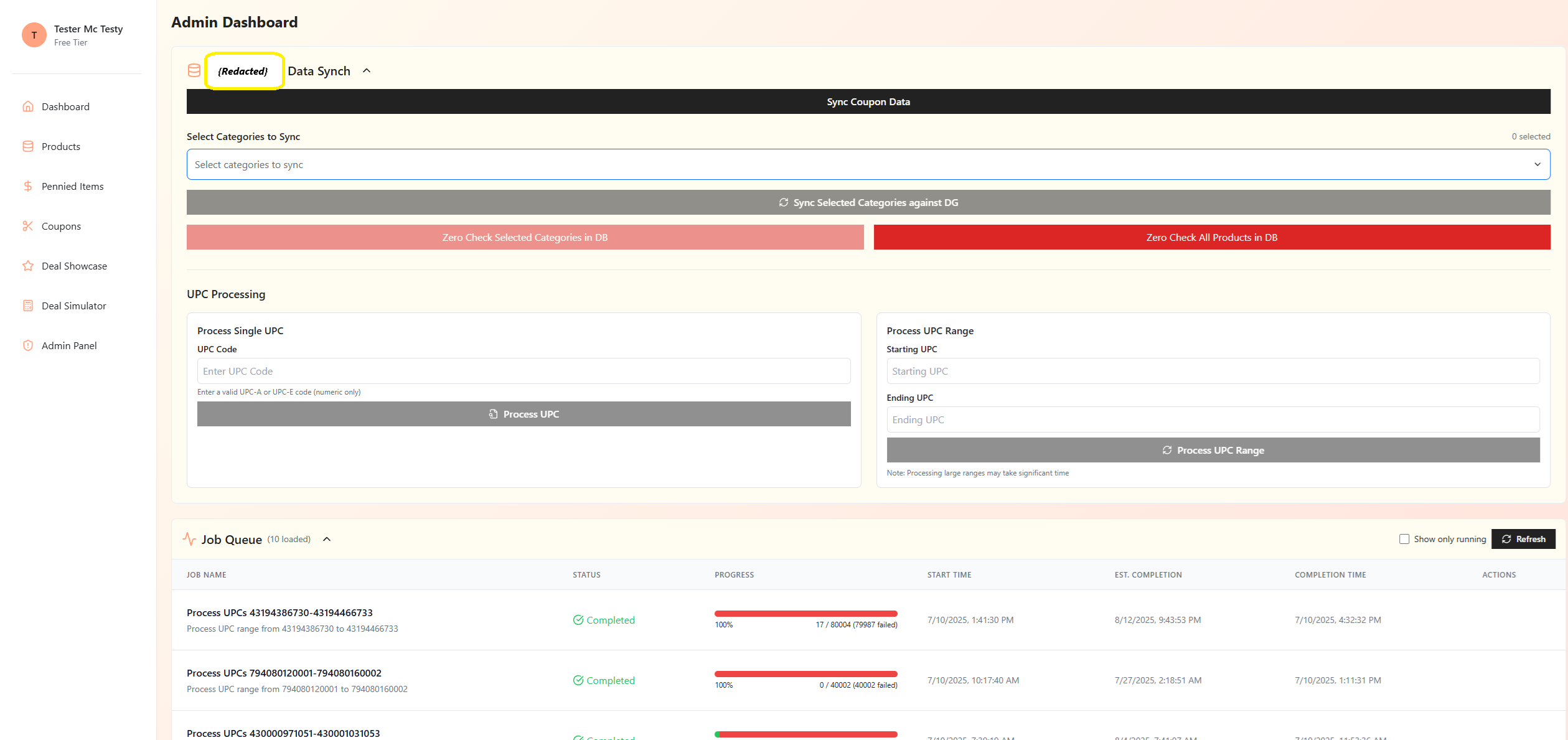Open the Admin Panel page
The image size is (1568, 740).
coord(68,345)
